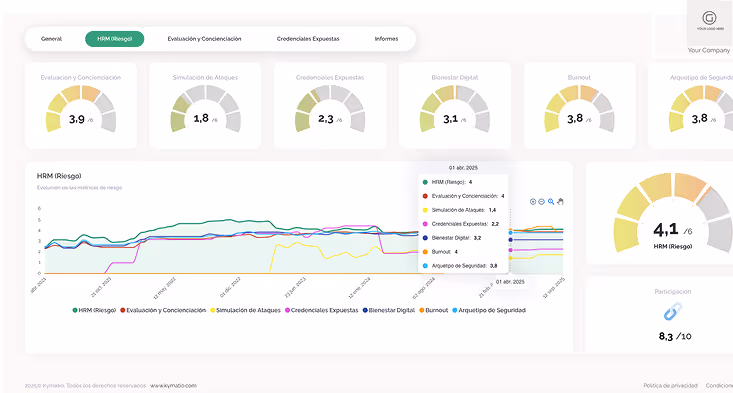Go to the Informes tab
Image resolution: width=733 pixels, height=393 pixels.
tap(386, 39)
